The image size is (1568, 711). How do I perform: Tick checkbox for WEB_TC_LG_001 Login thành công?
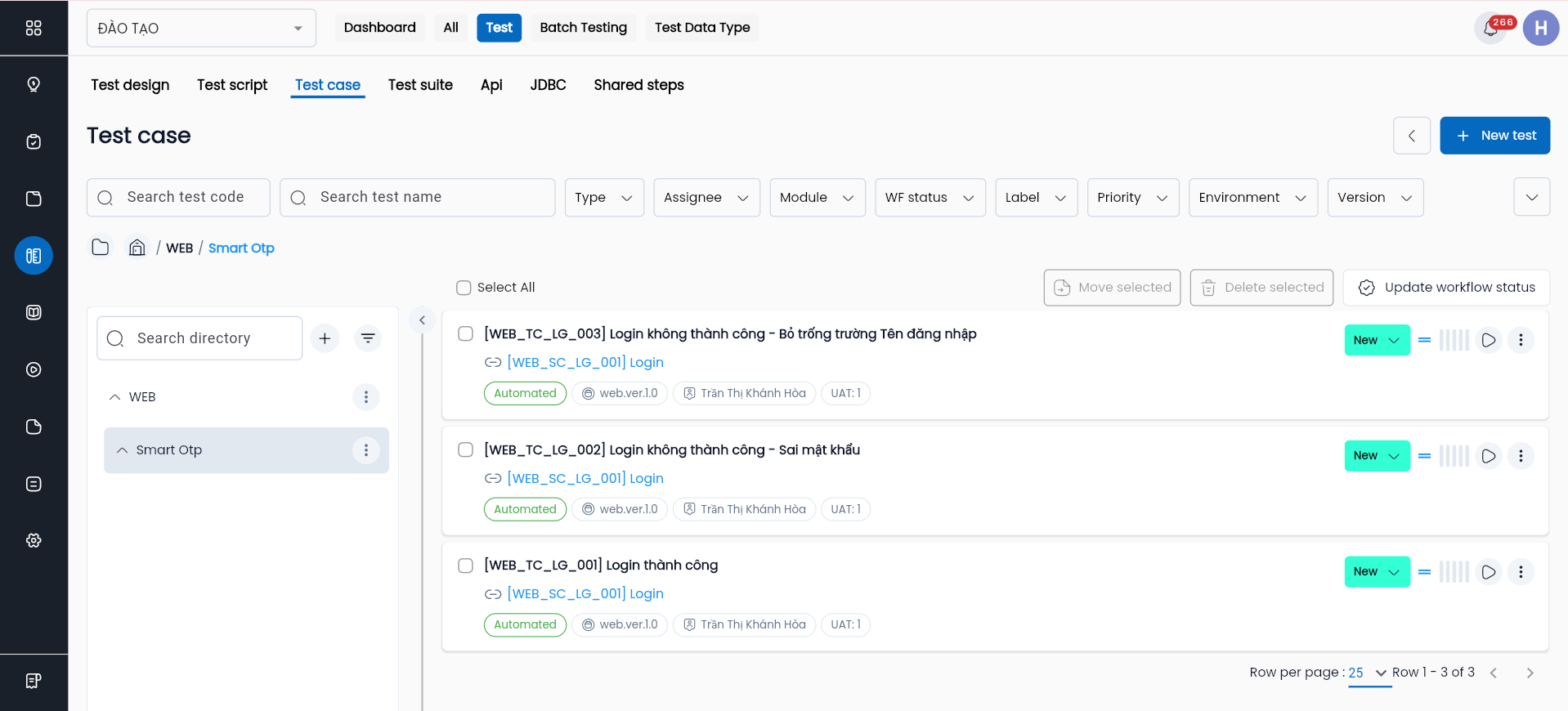click(465, 566)
